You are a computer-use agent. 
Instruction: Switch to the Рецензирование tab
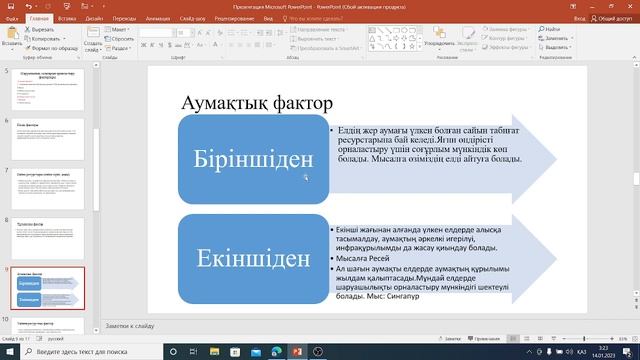tap(234, 18)
